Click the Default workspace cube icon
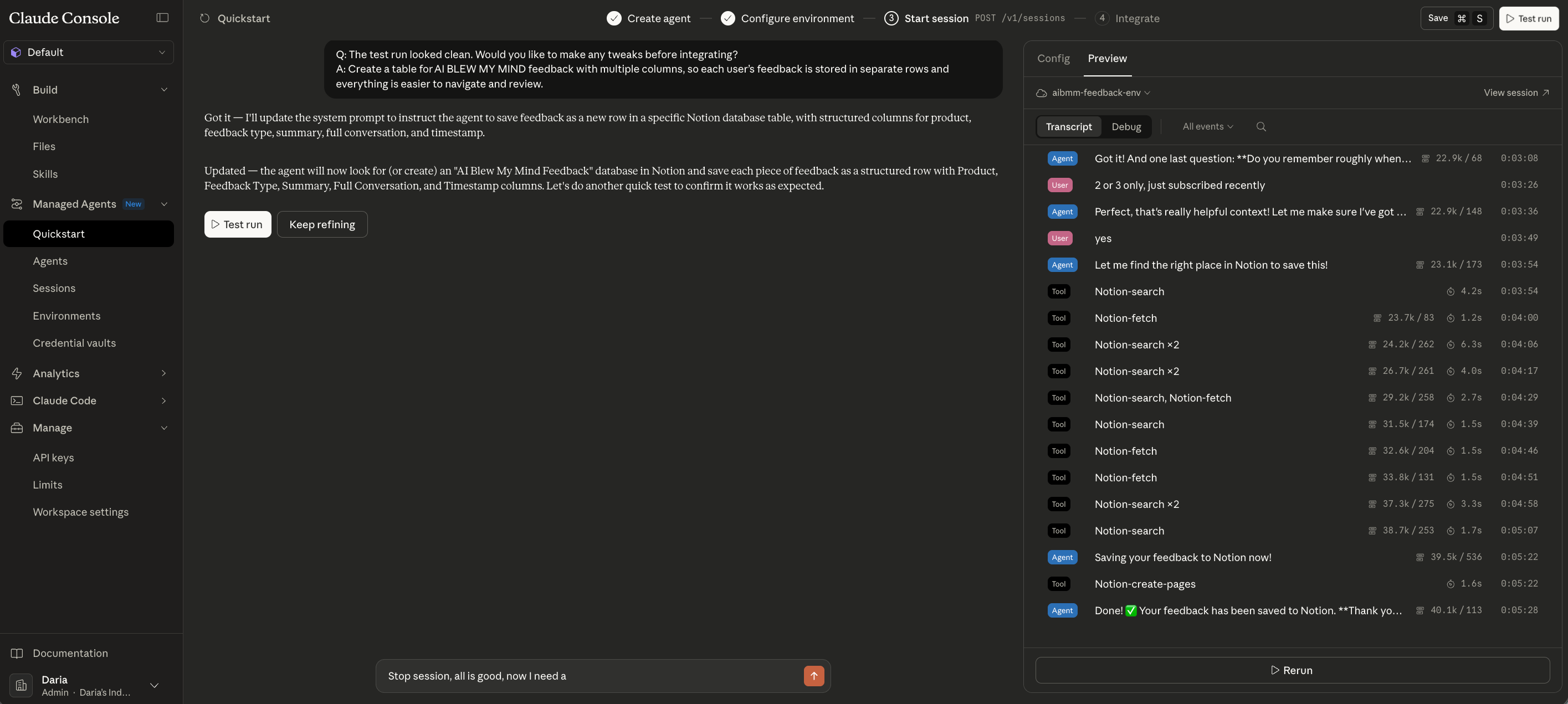This screenshot has height=704, width=1568. 16,52
